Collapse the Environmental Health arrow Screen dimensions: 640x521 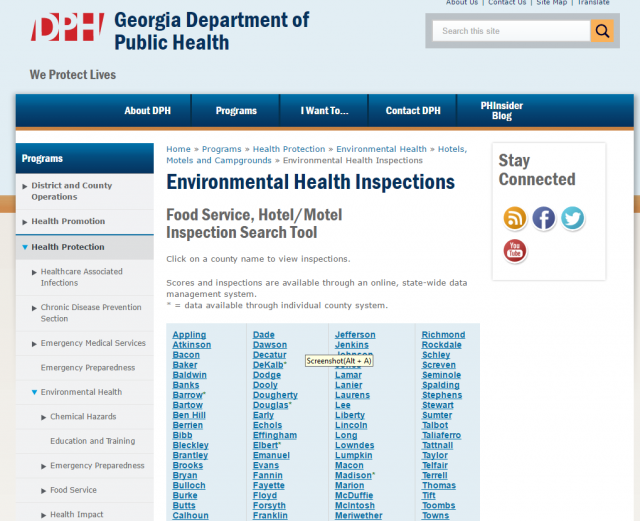(x=34, y=392)
